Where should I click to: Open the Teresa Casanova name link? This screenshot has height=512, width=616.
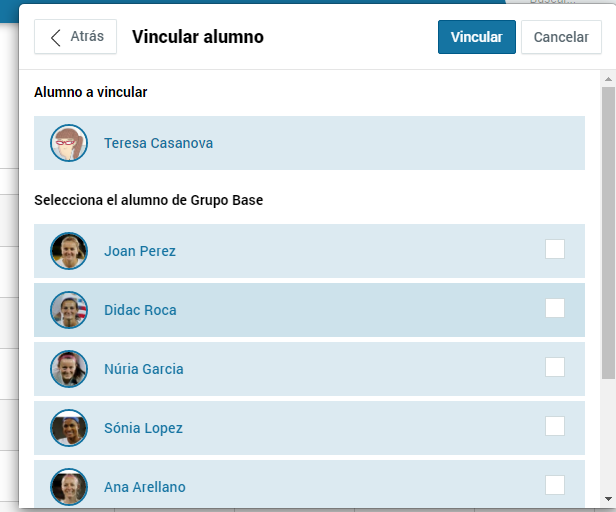158,143
